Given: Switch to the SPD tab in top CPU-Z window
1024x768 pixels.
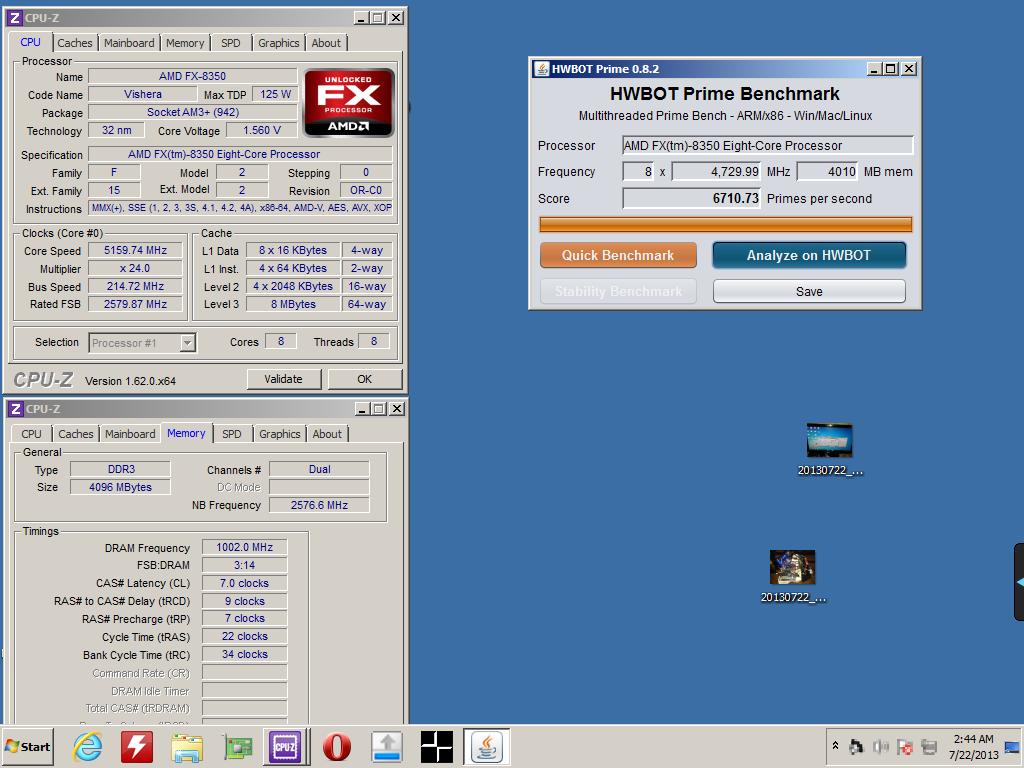Looking at the screenshot, I should [231, 42].
